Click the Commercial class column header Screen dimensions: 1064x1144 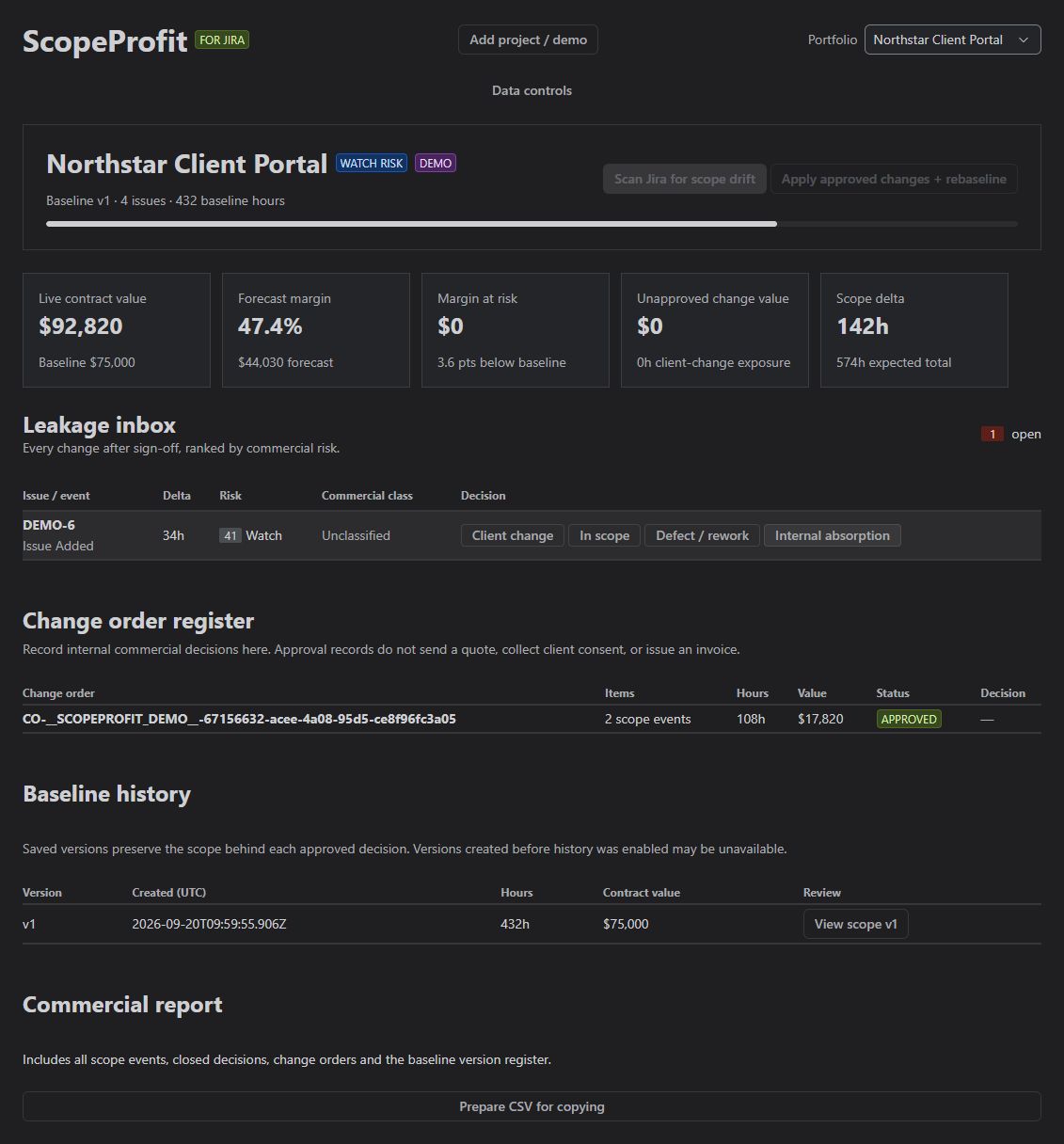click(367, 496)
